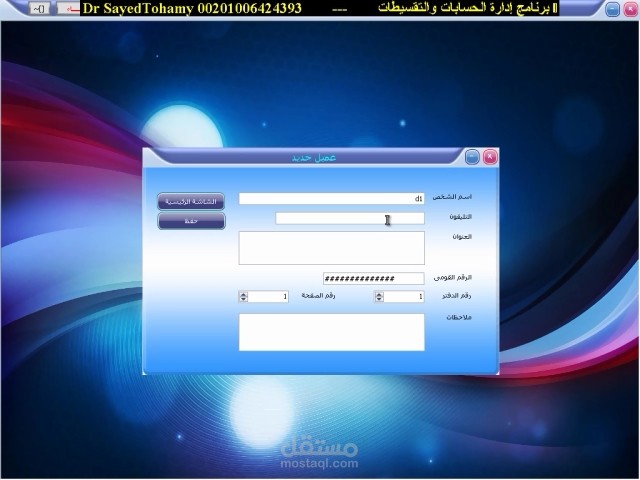Click the spinner arrows of رقم الصفحة
The width and height of the screenshot is (640, 480).
(x=243, y=297)
